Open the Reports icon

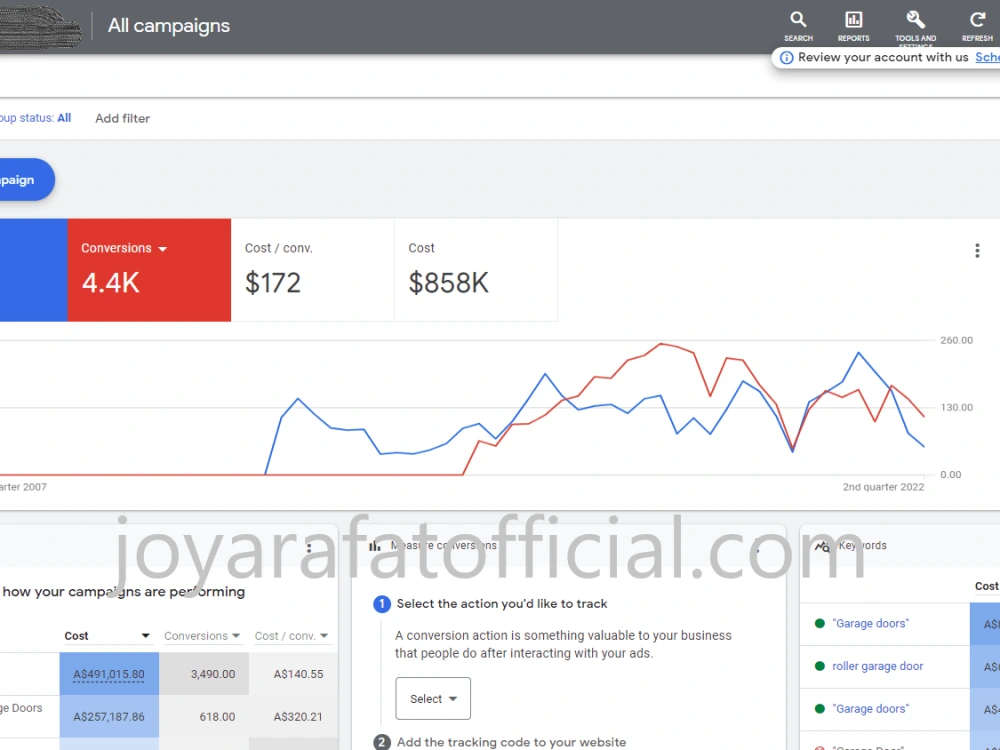tap(853, 26)
